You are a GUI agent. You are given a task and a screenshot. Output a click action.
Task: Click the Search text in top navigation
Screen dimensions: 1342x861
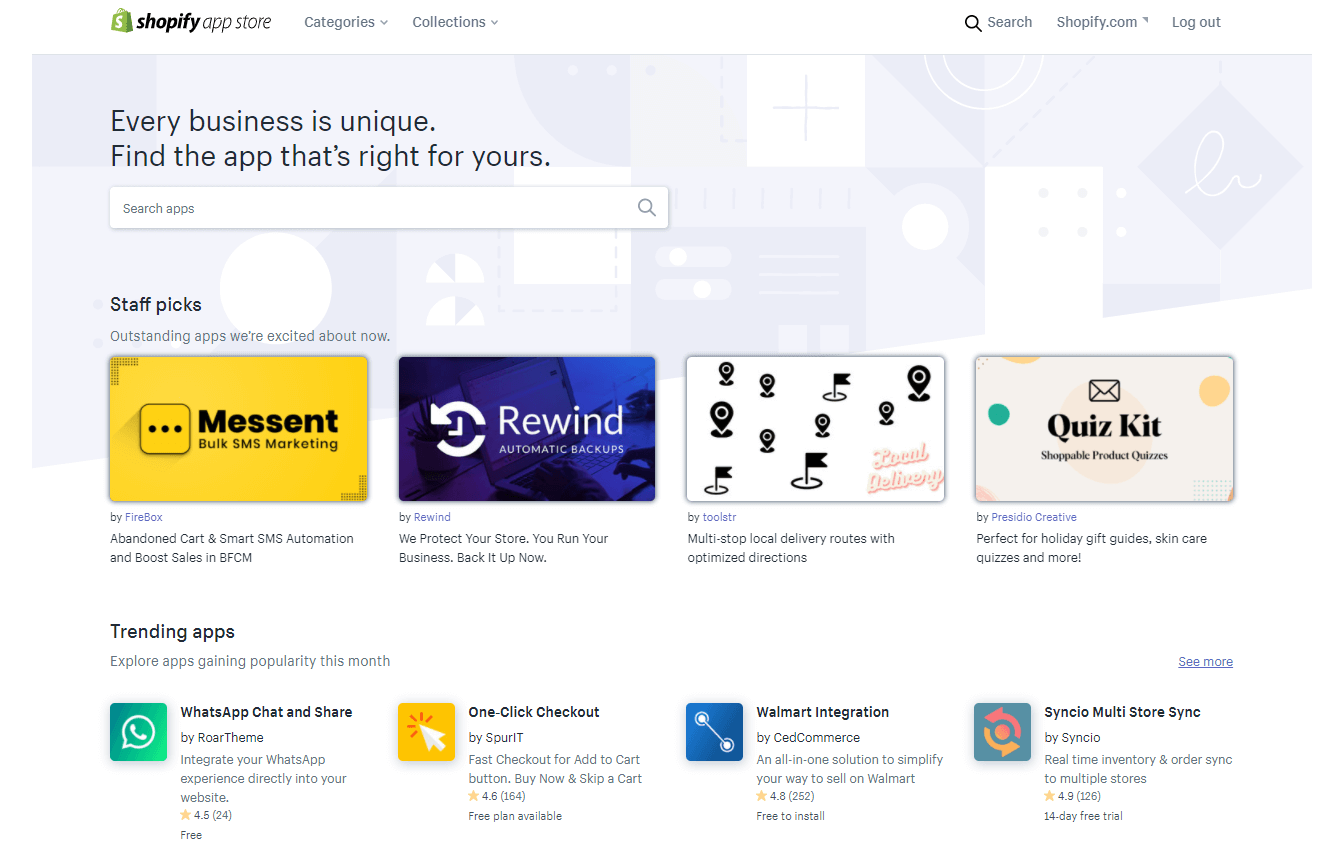point(1009,22)
